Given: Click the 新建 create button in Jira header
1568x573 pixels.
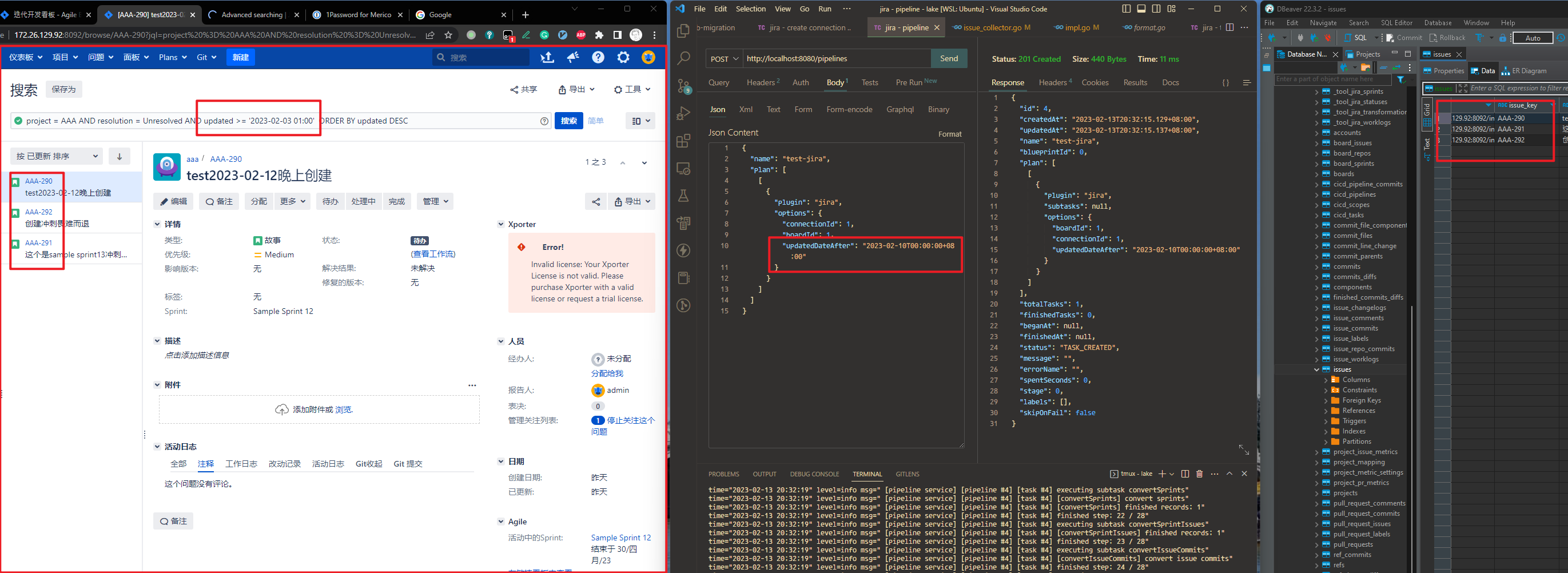Looking at the screenshot, I should pos(240,57).
